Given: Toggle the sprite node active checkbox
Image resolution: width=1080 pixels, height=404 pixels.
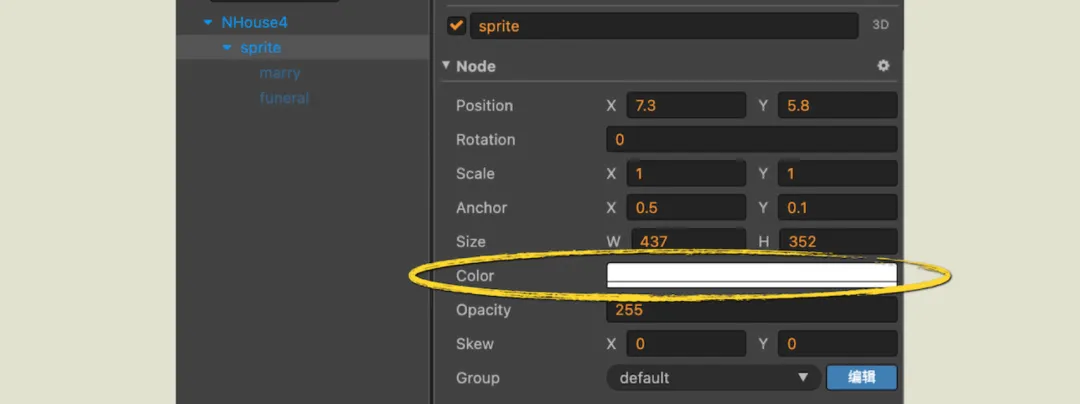Looking at the screenshot, I should 457,26.
